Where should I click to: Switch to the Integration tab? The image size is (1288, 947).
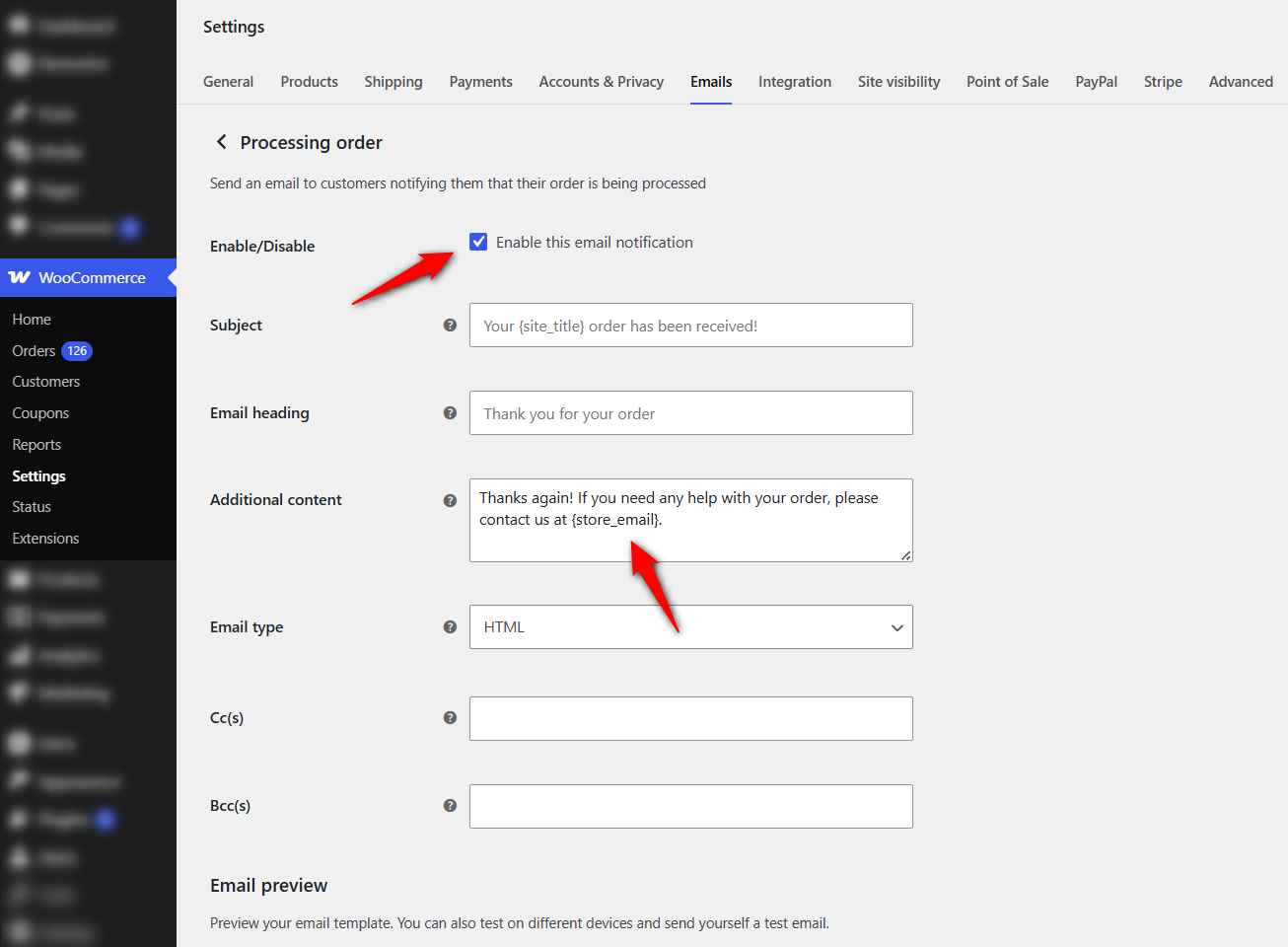(x=795, y=82)
